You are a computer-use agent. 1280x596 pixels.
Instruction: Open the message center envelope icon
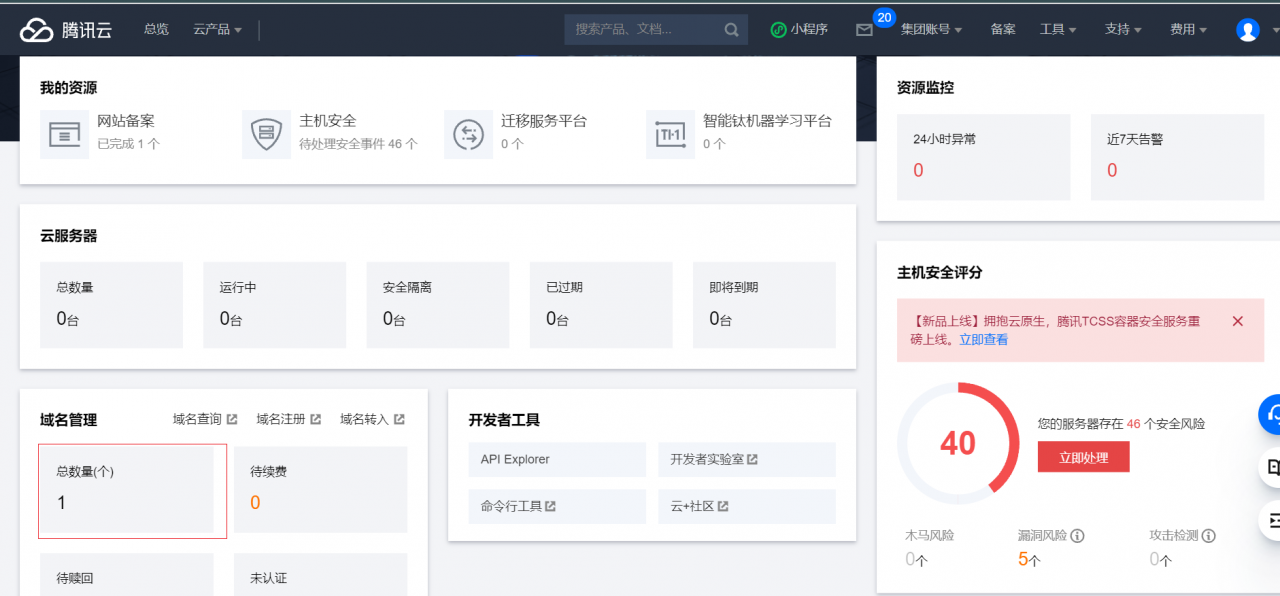864,30
